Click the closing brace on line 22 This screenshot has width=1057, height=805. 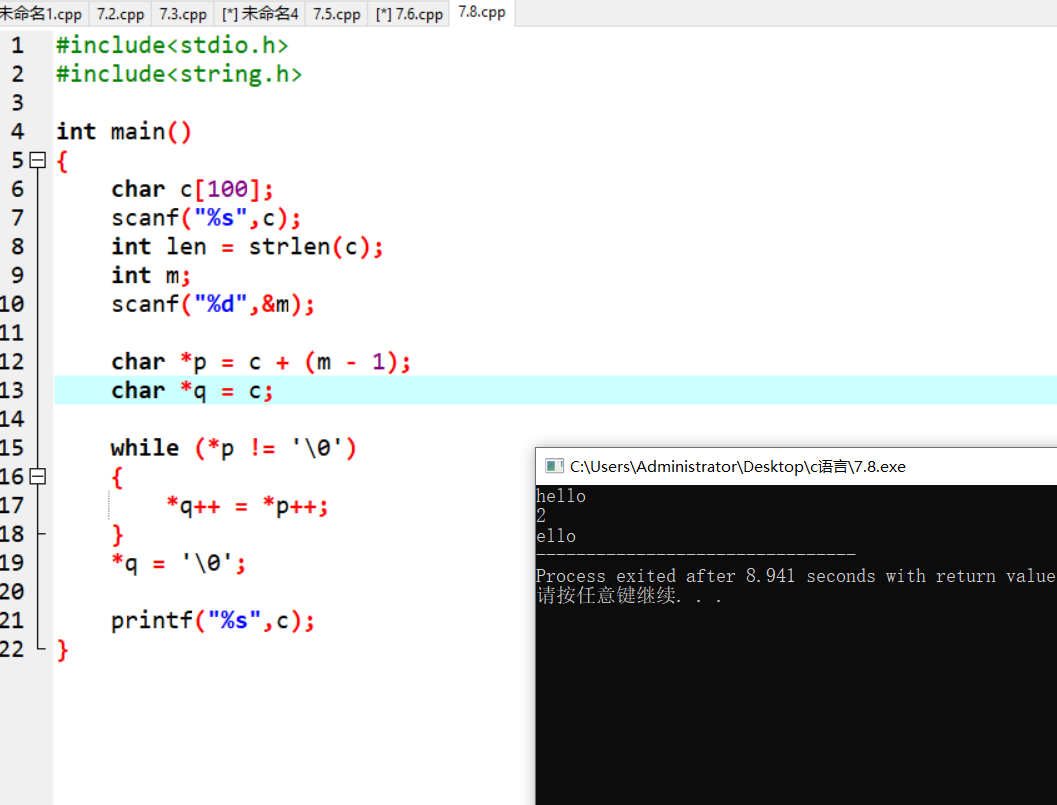click(x=63, y=650)
